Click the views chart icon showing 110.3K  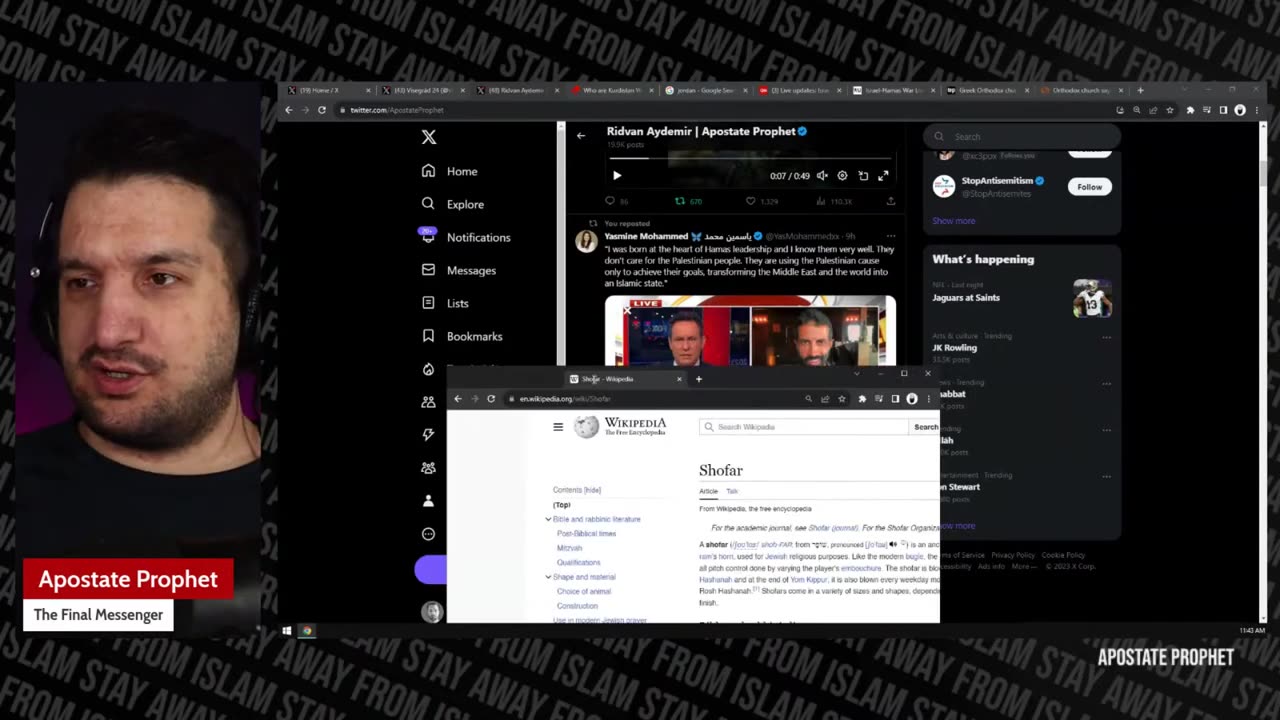click(x=820, y=201)
